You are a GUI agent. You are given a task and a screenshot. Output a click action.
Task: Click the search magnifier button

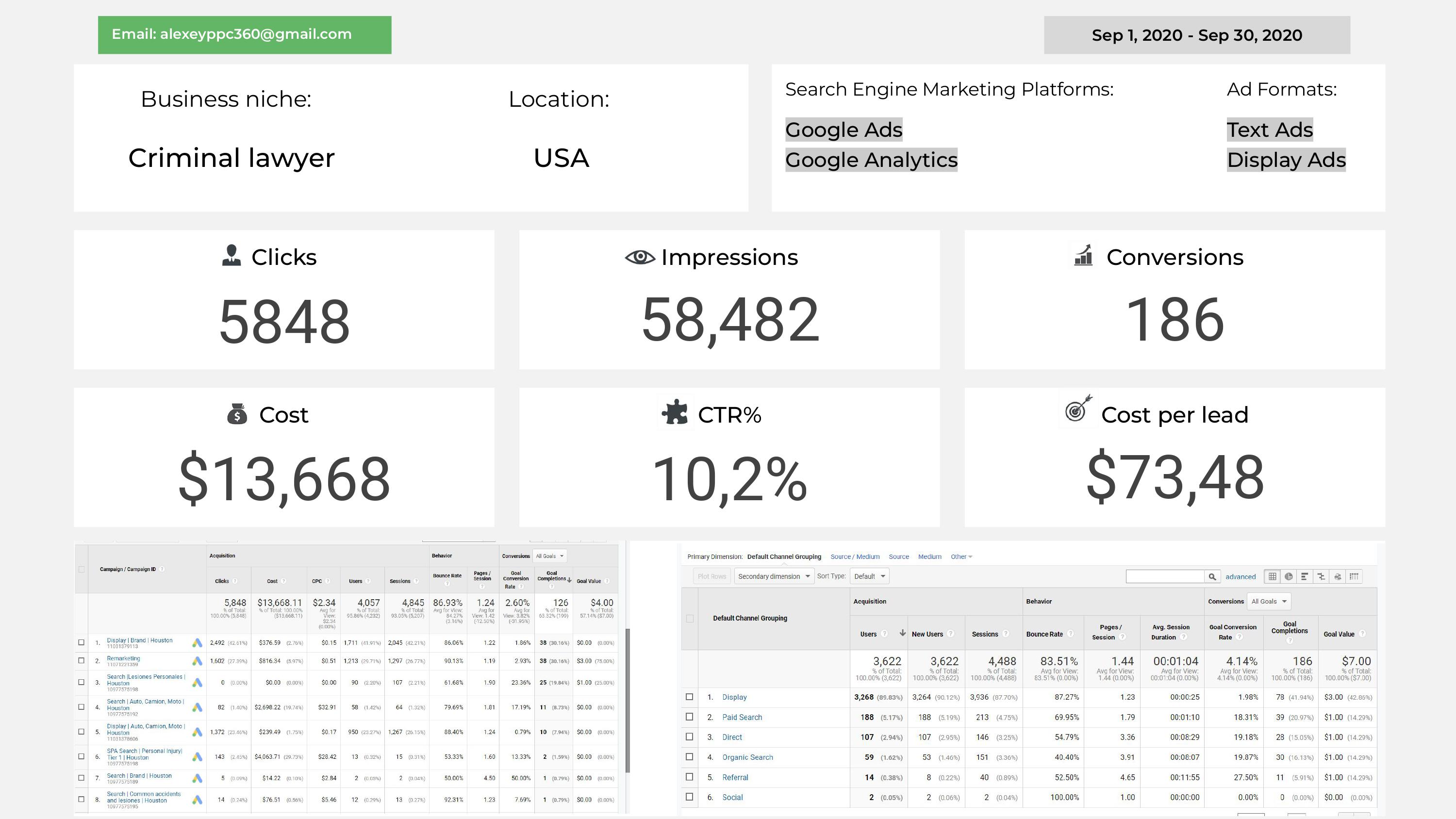pyautogui.click(x=1212, y=576)
